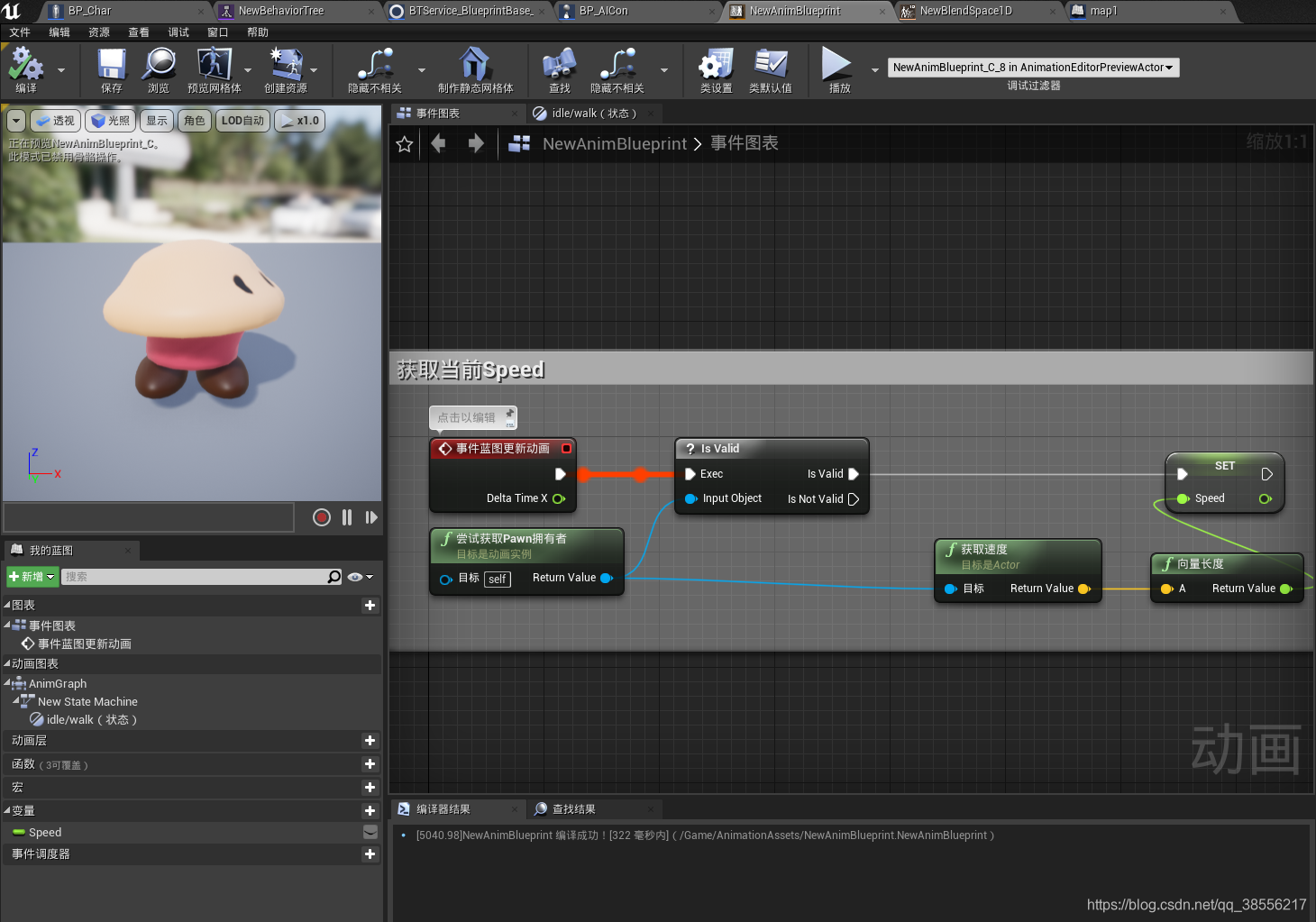Image resolution: width=1316 pixels, height=922 pixels.
Task: Click the 点击以编辑 comment bubble
Action: (x=473, y=417)
